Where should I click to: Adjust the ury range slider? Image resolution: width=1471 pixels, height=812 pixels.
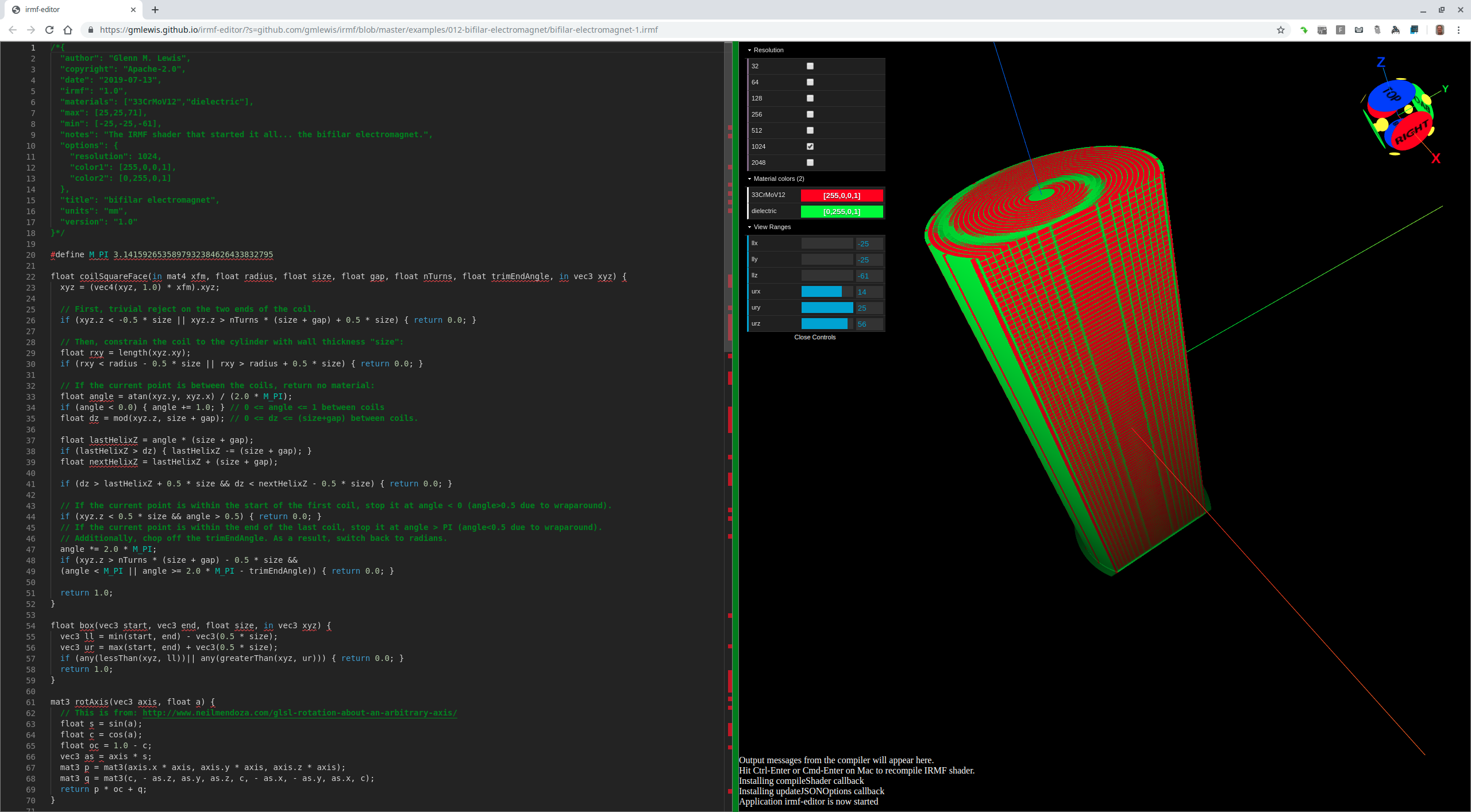(827, 308)
